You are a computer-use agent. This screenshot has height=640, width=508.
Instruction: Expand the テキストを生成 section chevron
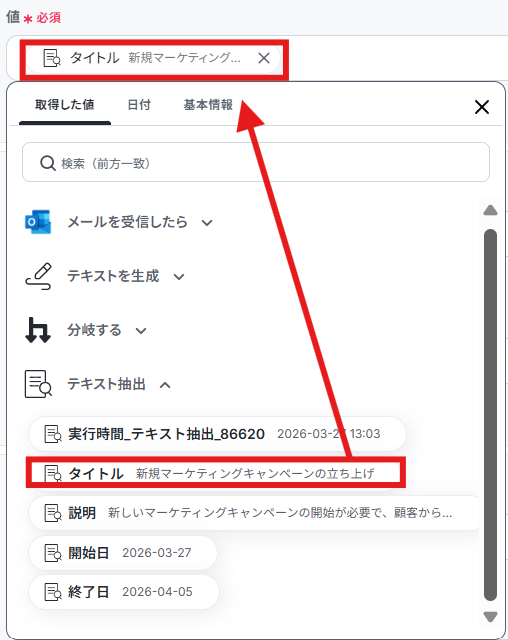point(179,277)
